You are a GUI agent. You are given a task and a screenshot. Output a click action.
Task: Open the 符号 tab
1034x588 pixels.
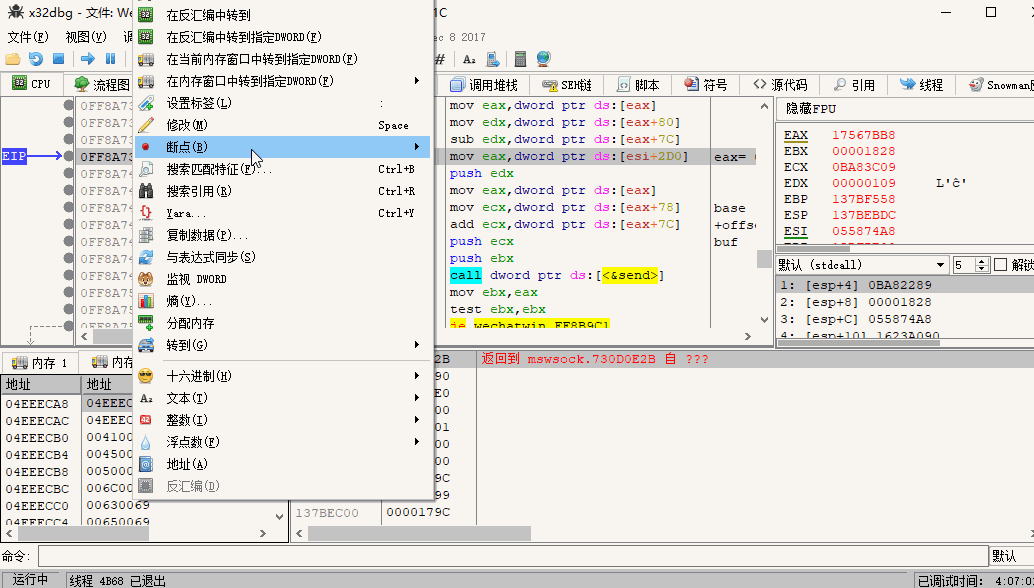click(x=706, y=84)
